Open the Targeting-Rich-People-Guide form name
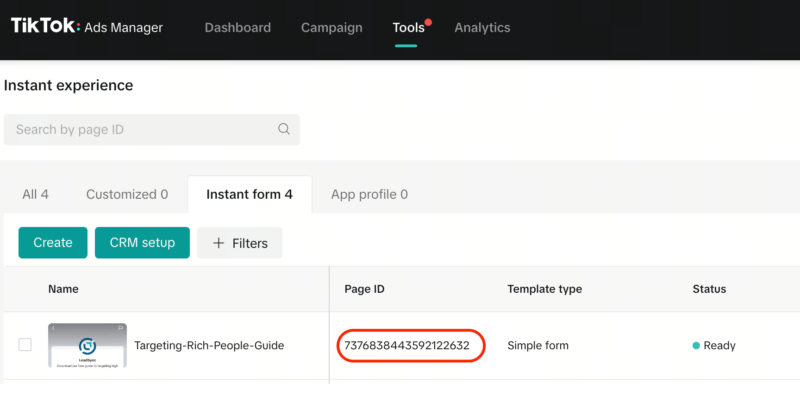 click(209, 346)
